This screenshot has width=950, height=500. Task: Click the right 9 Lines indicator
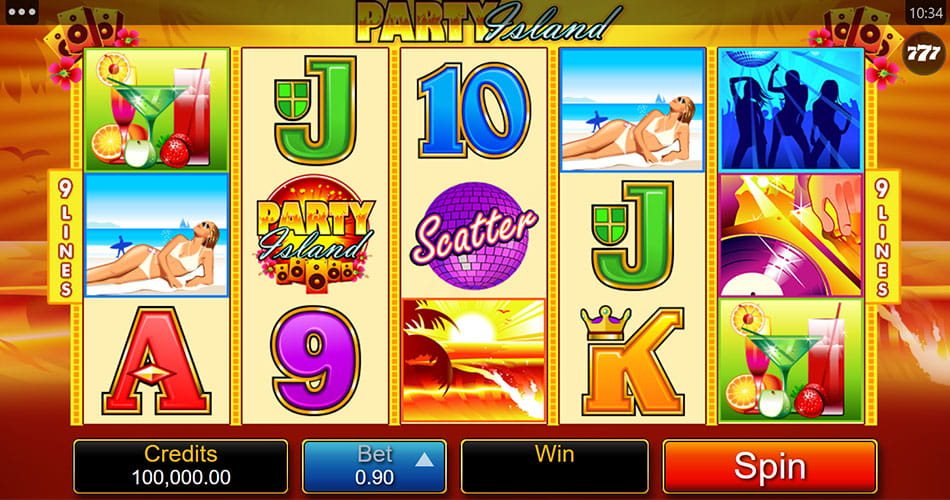point(883,236)
